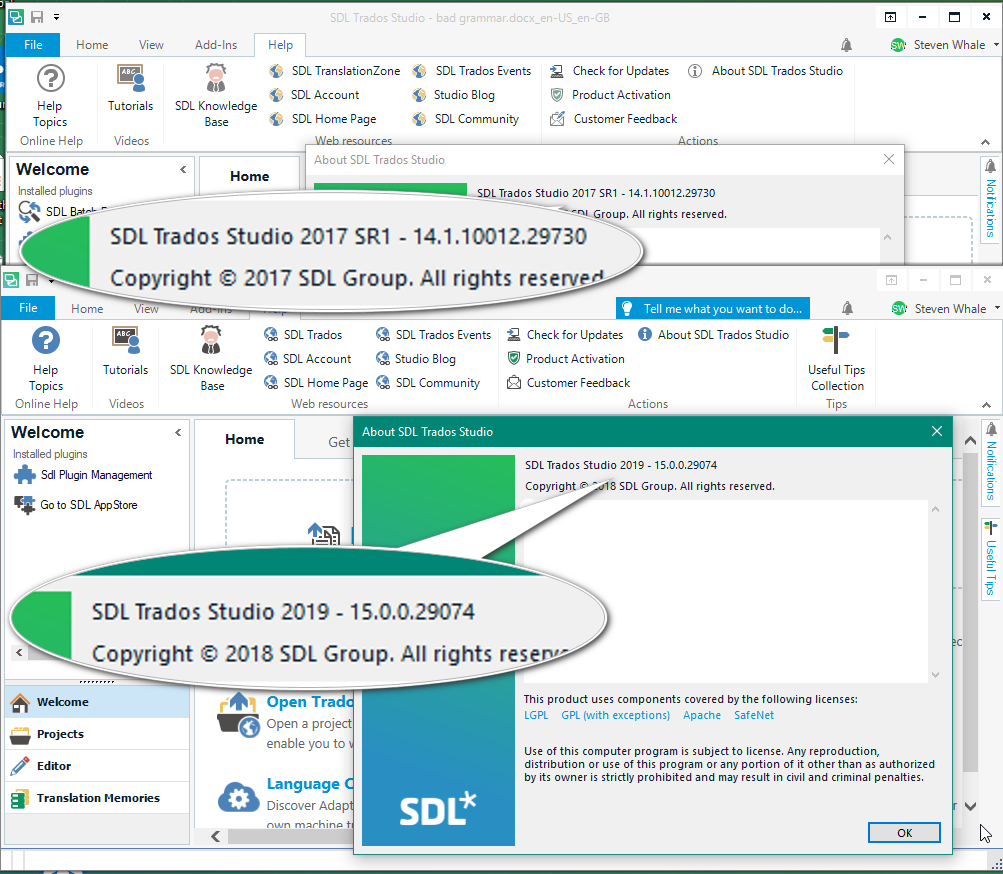Open About SDL Trados Studio in 2019 ribbon
The width and height of the screenshot is (1003, 874).
(713, 335)
